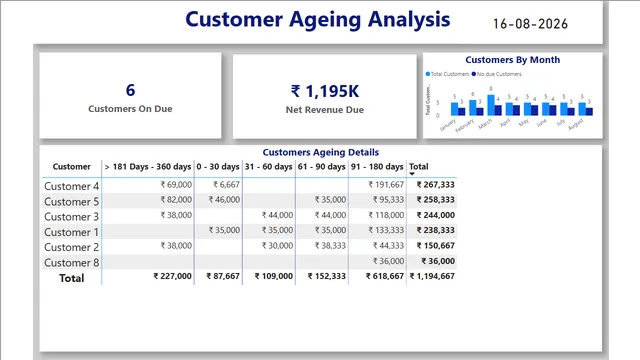Click the ₹ 82,000 cell
This screenshot has width=640, height=360.
coord(176,200)
